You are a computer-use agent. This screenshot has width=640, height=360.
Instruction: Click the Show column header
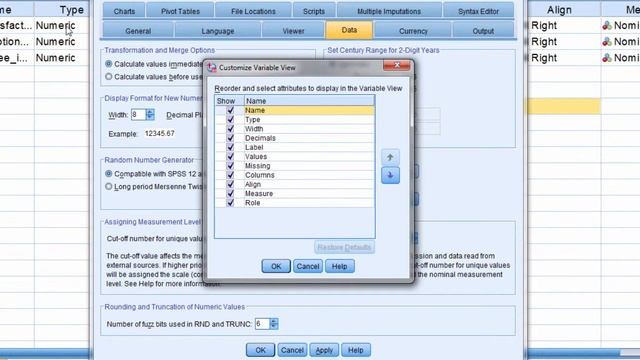229,101
